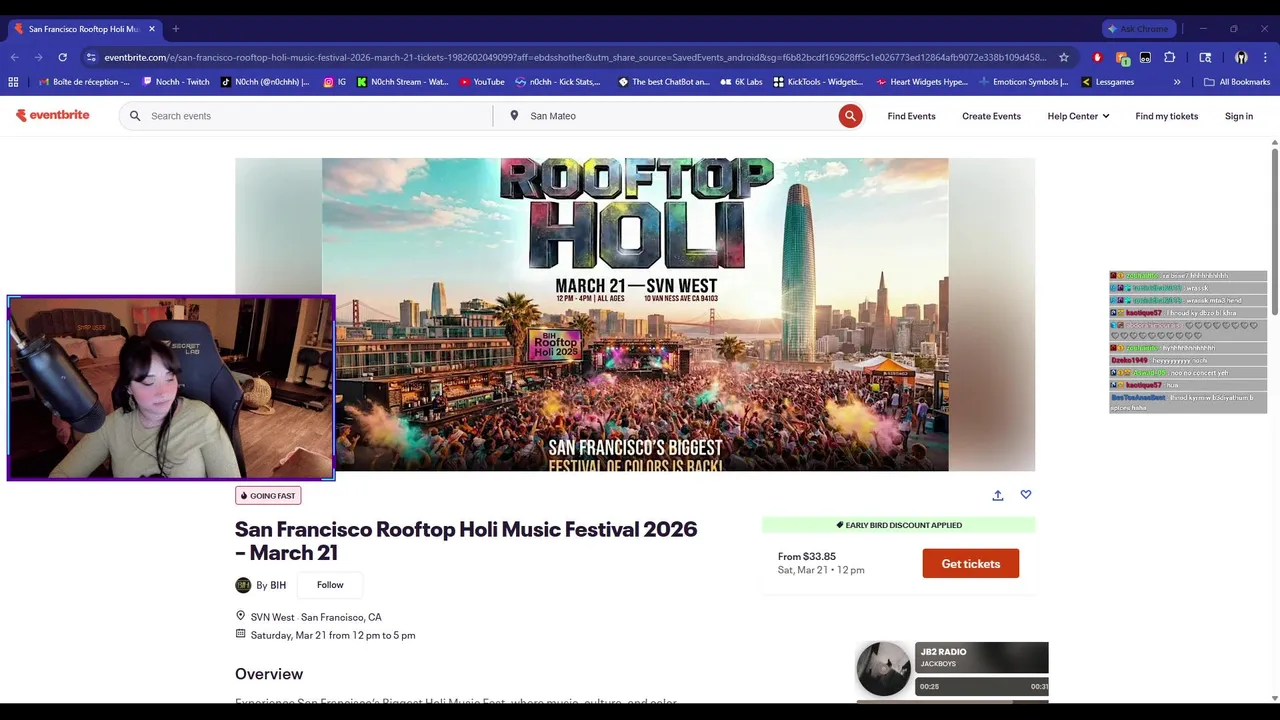Open the robot-face extension icon
The image size is (1280, 720).
tap(1145, 57)
